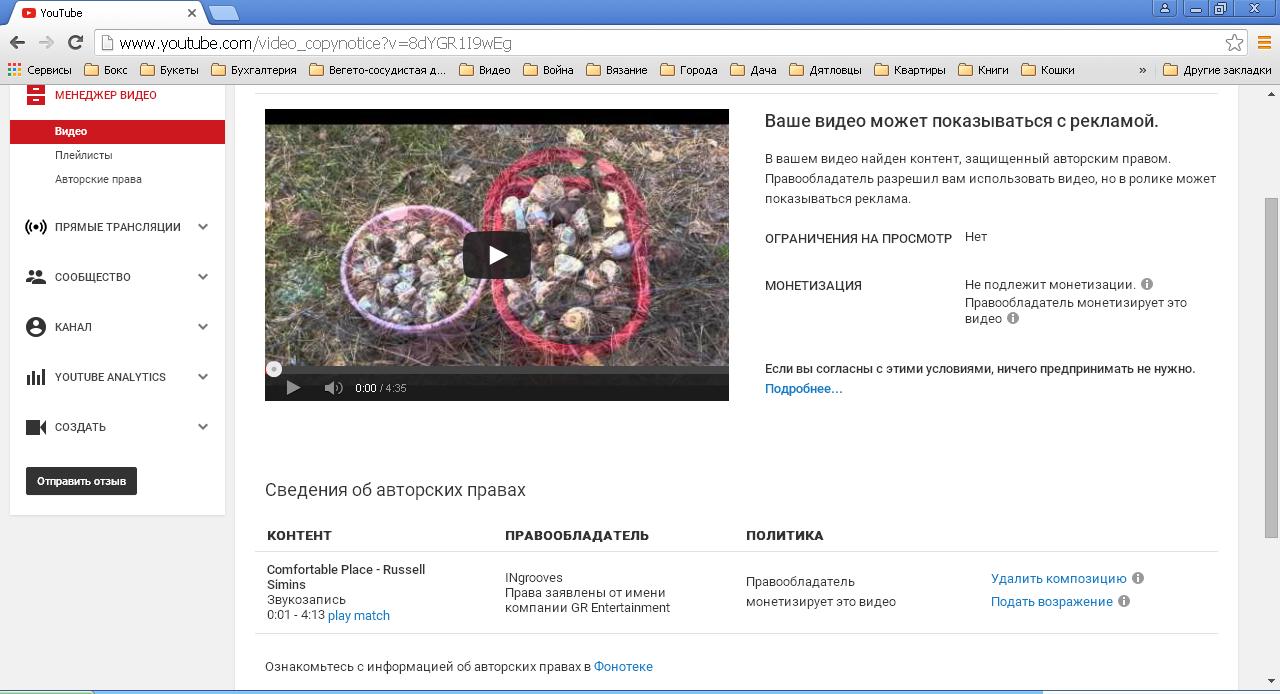Click the playhead at the start of the video
The width and height of the screenshot is (1280, 694).
click(273, 370)
